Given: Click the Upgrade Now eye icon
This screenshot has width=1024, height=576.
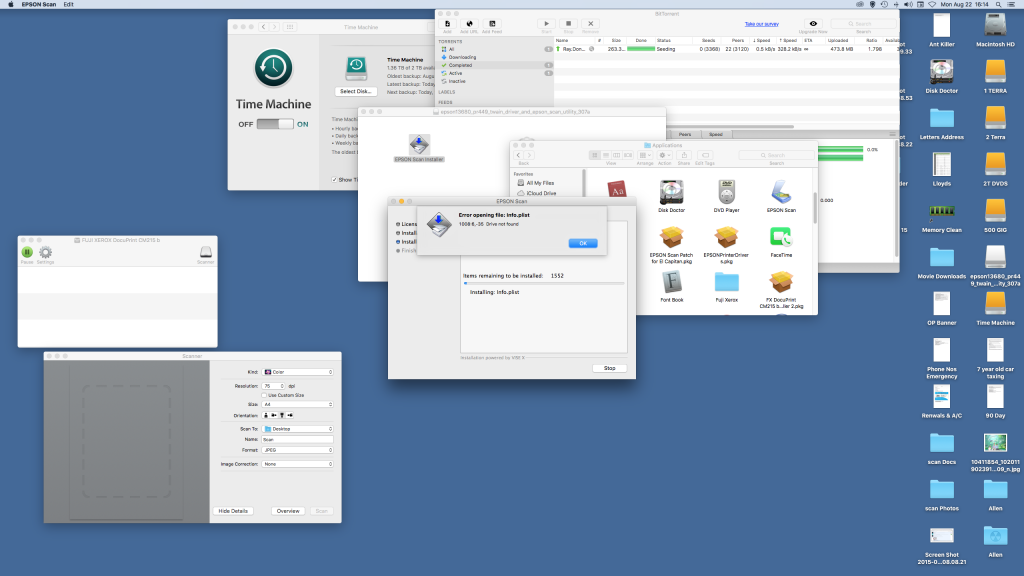Looking at the screenshot, I should 813,24.
